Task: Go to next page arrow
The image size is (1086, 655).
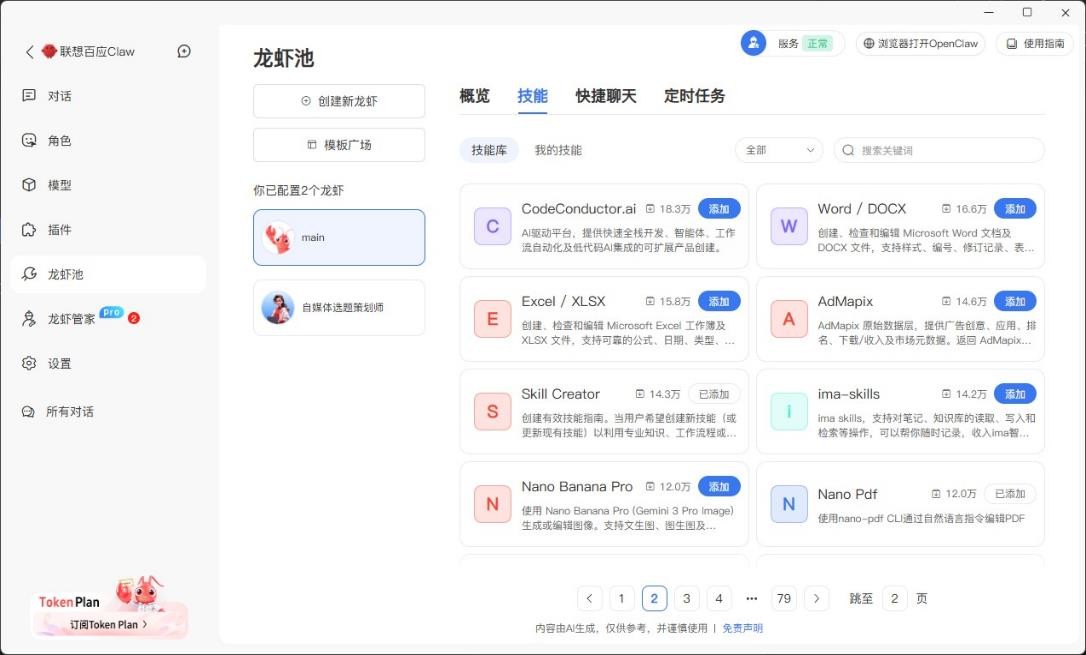Action: 817,598
